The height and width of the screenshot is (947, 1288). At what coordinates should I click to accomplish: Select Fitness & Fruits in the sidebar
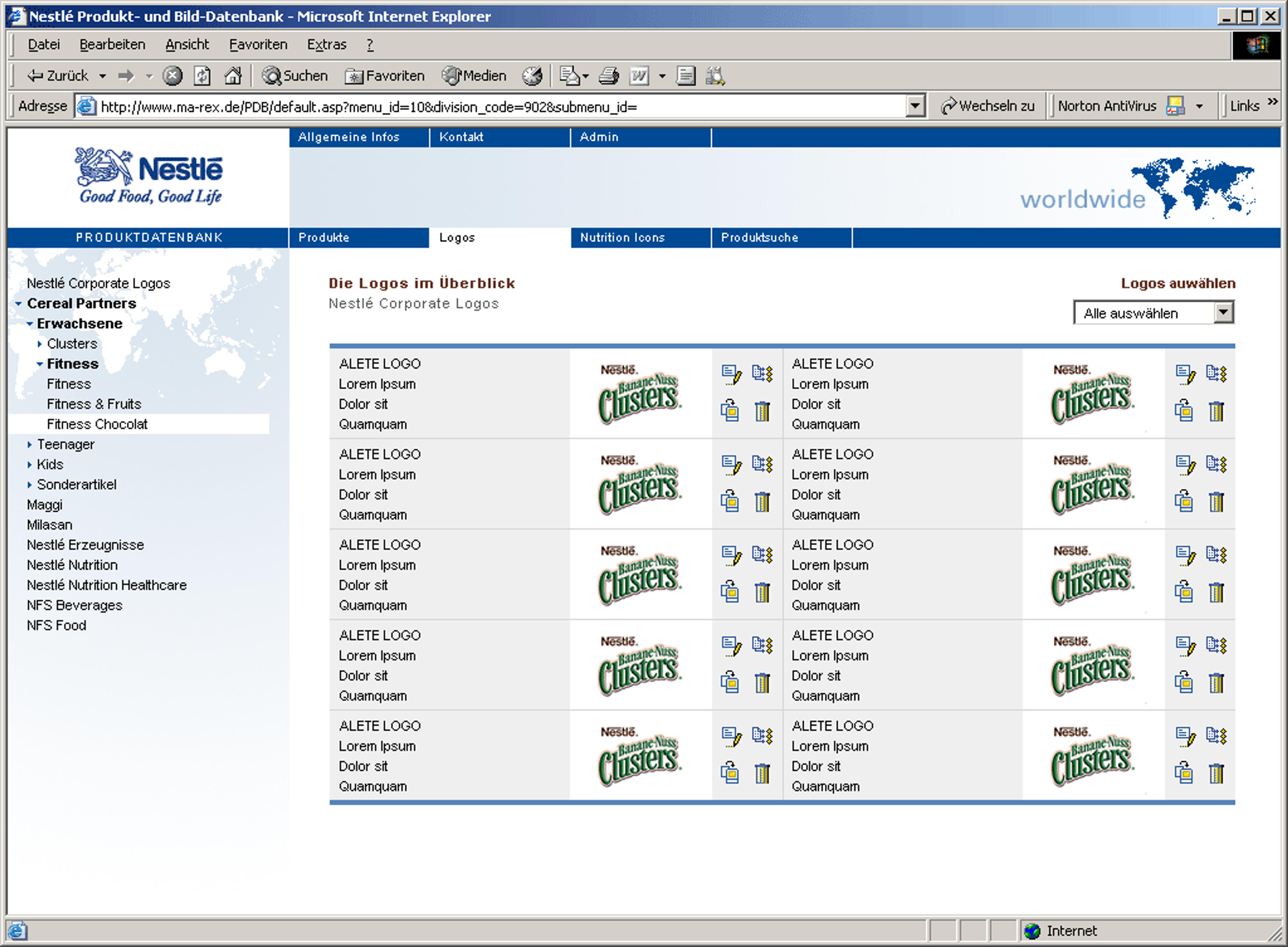click(94, 405)
